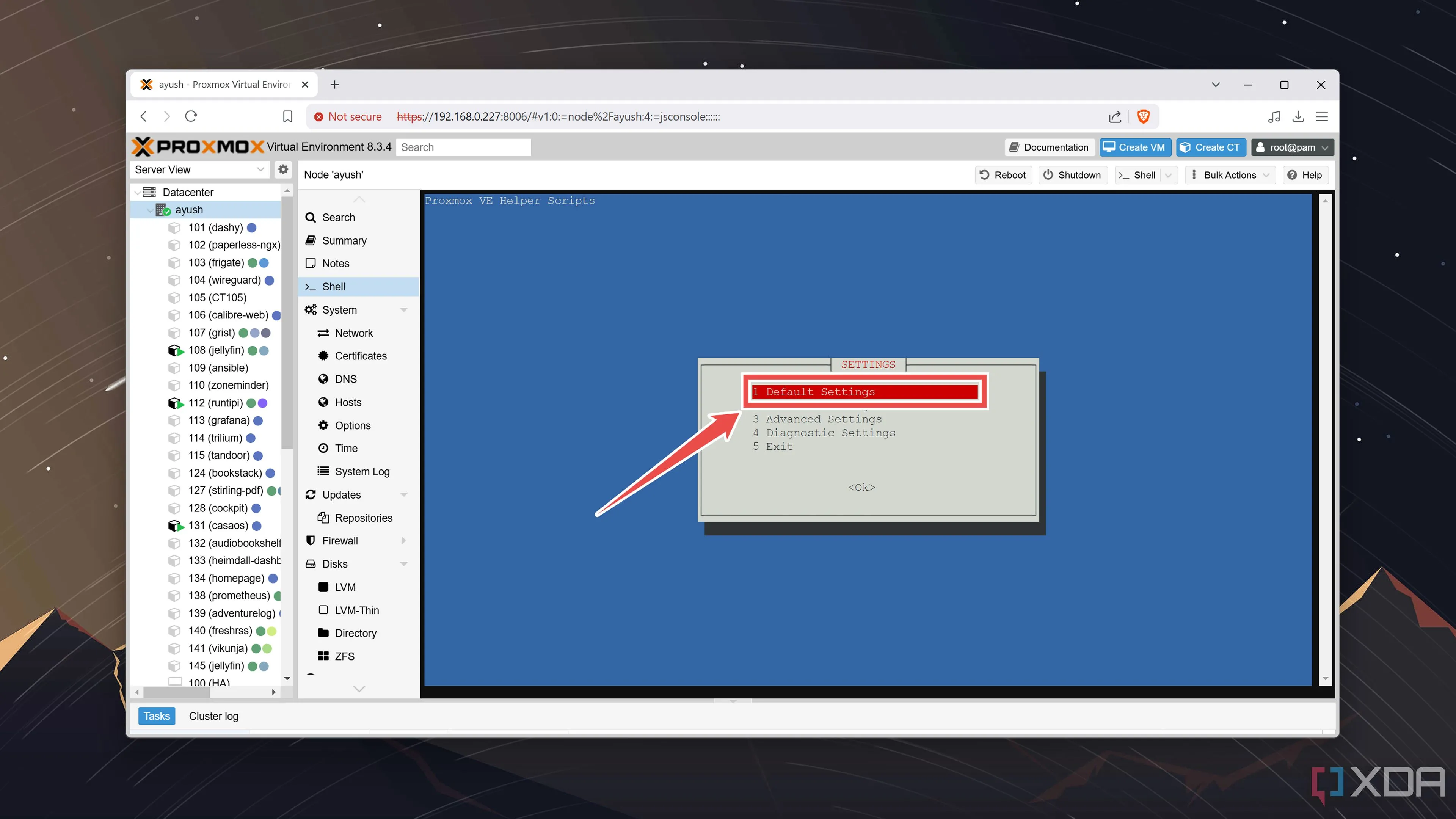Click the clock icon beside Time
Screen dimensions: 1456x819
tap(323, 448)
